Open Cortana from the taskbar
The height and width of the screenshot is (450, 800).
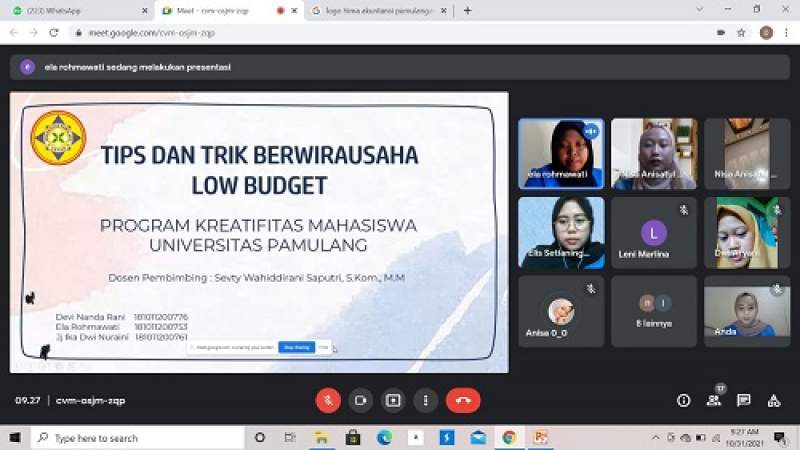pyautogui.click(x=260, y=438)
